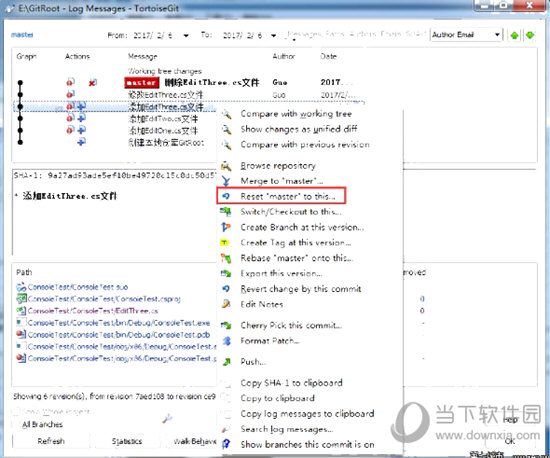Viewport: 550px width, 458px height.
Task: Click the Compare with working tree icon
Action: click(227, 114)
